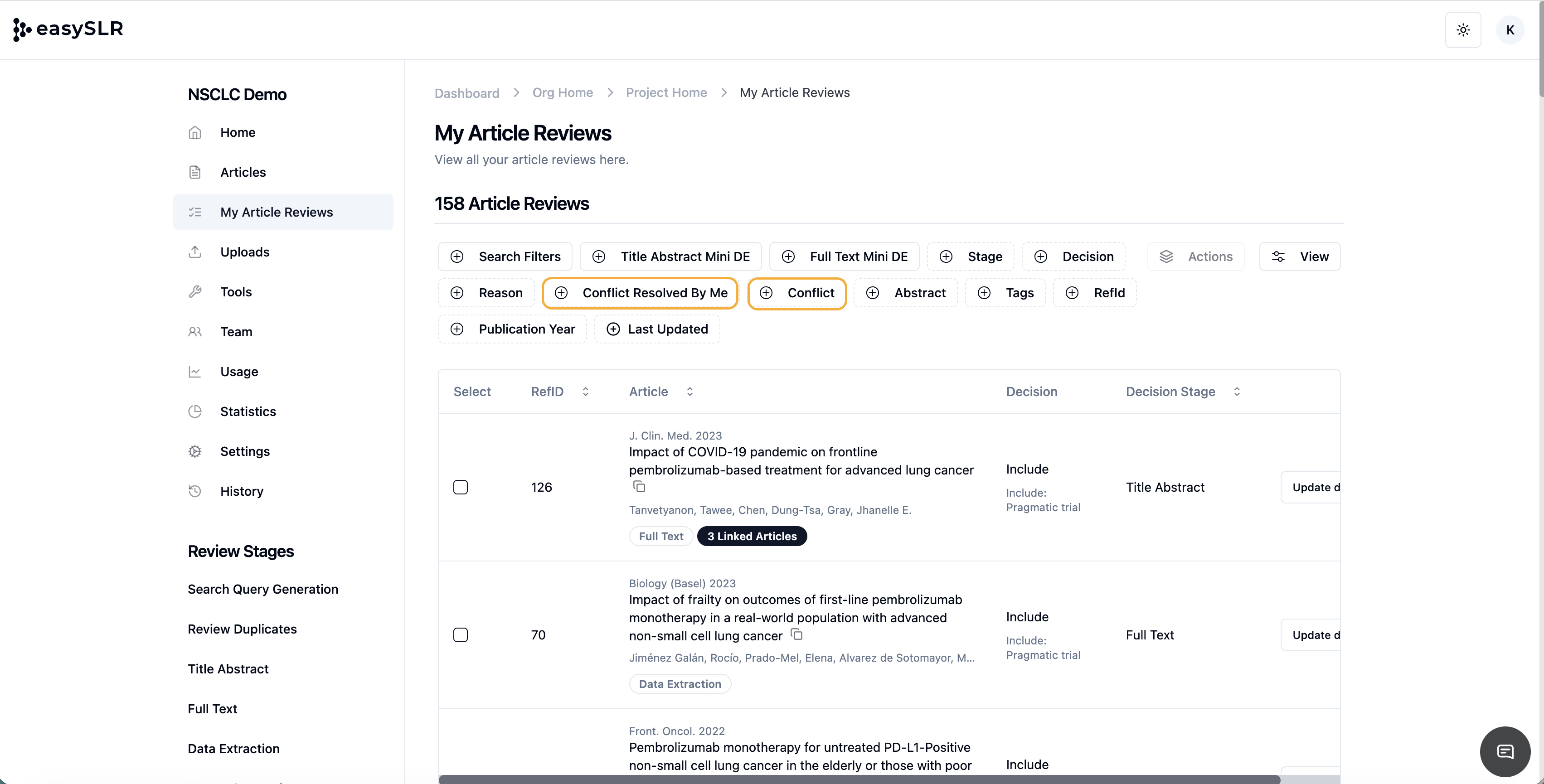The image size is (1544, 784).
Task: Open the View options dropdown
Action: click(1300, 256)
